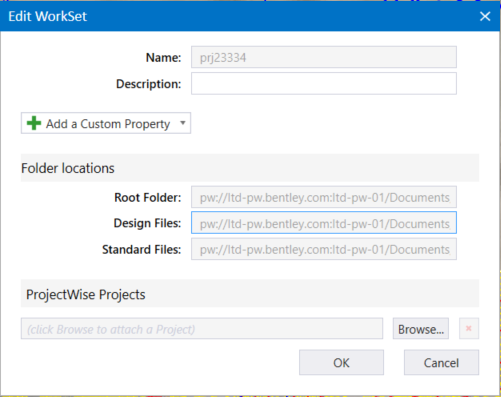Click the Standard Files label
This screenshot has width=501, height=397.
click(141, 249)
